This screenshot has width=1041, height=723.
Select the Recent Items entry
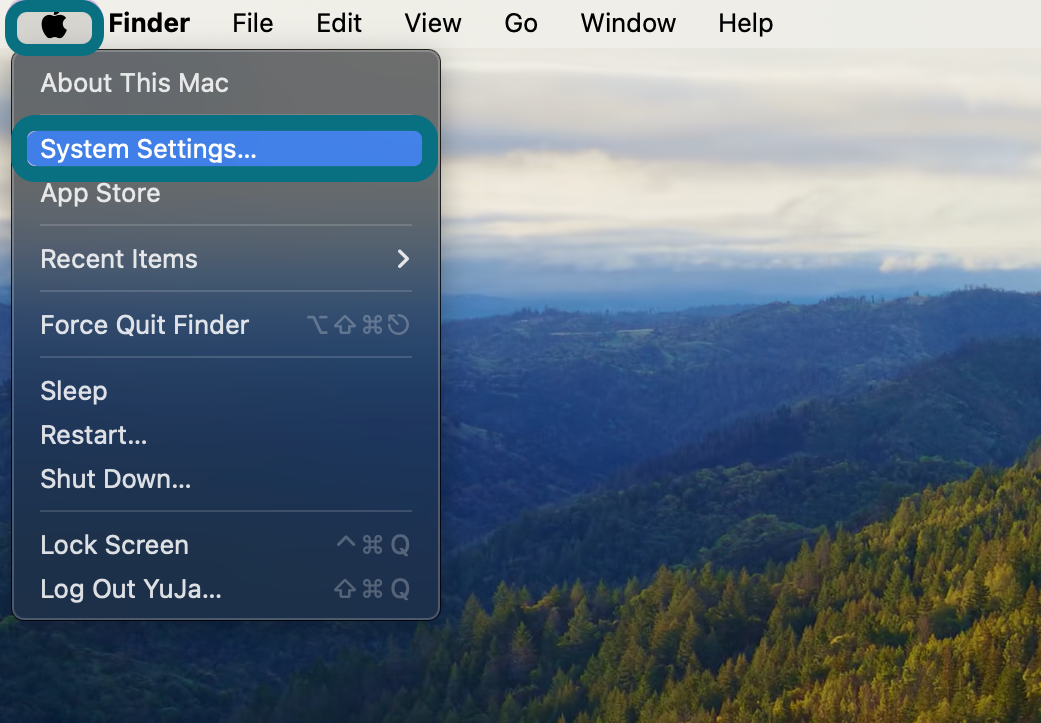[224, 259]
